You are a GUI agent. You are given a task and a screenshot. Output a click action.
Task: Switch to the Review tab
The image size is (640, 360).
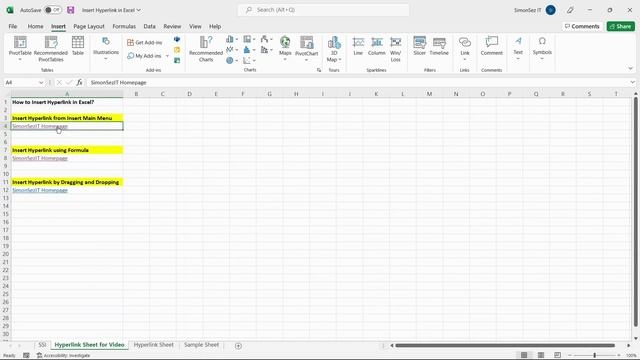click(x=172, y=26)
